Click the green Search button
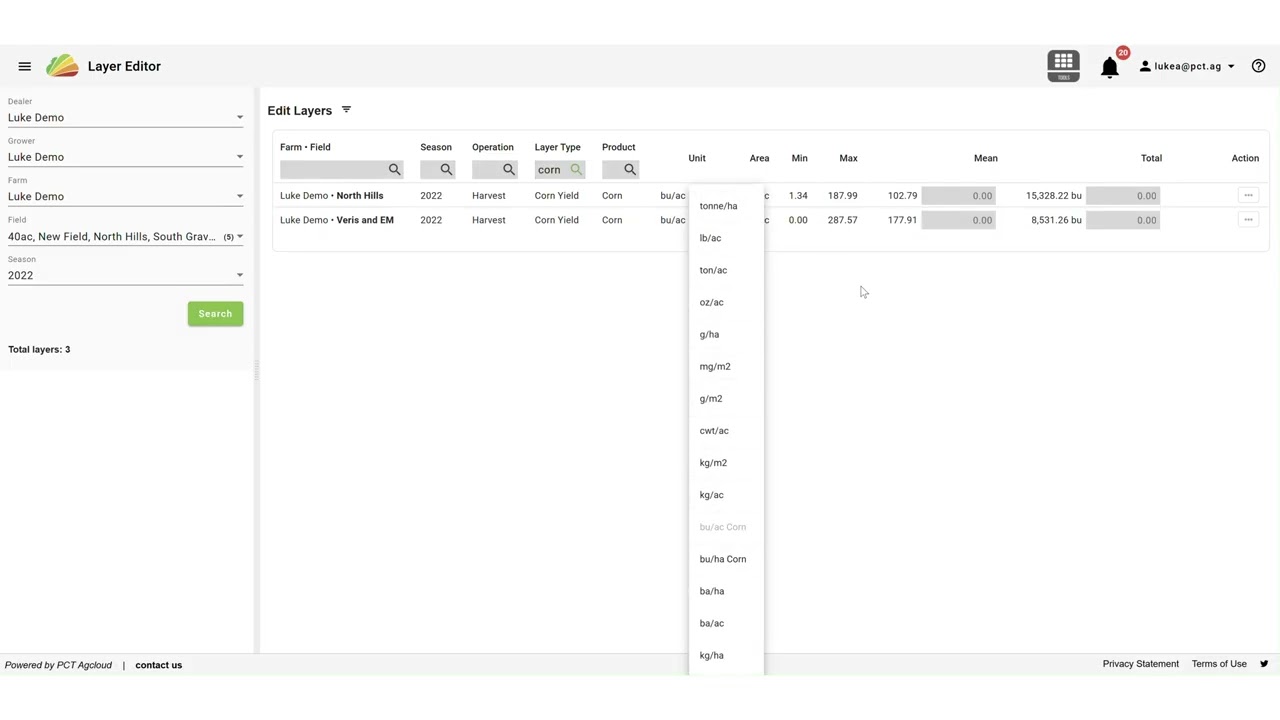The height and width of the screenshot is (720, 1280). click(215, 314)
